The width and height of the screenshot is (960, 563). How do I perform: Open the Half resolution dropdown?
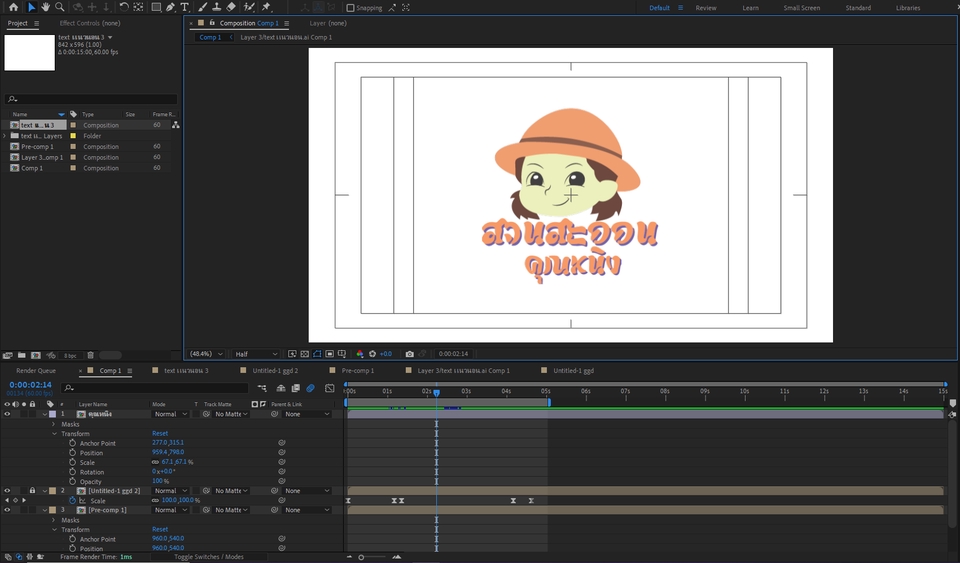(x=256, y=354)
